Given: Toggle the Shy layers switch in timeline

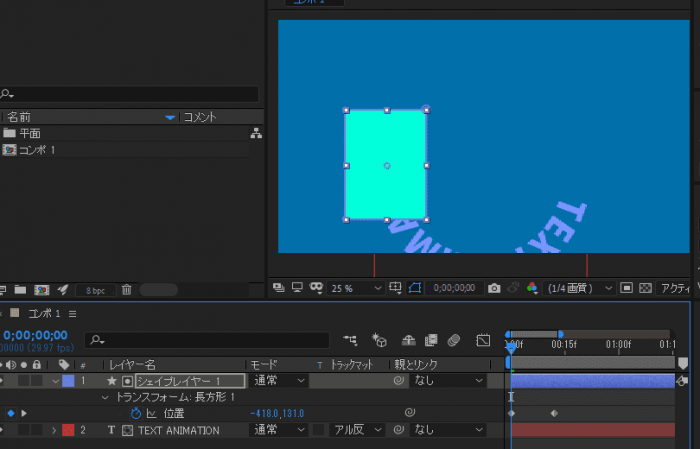Looking at the screenshot, I should 408,341.
